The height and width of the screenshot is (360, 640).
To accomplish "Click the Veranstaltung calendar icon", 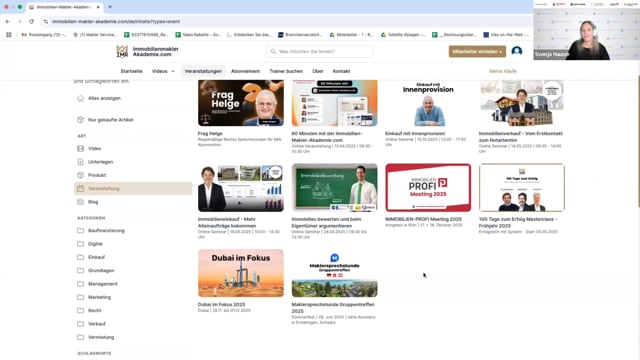I will click(x=80, y=189).
